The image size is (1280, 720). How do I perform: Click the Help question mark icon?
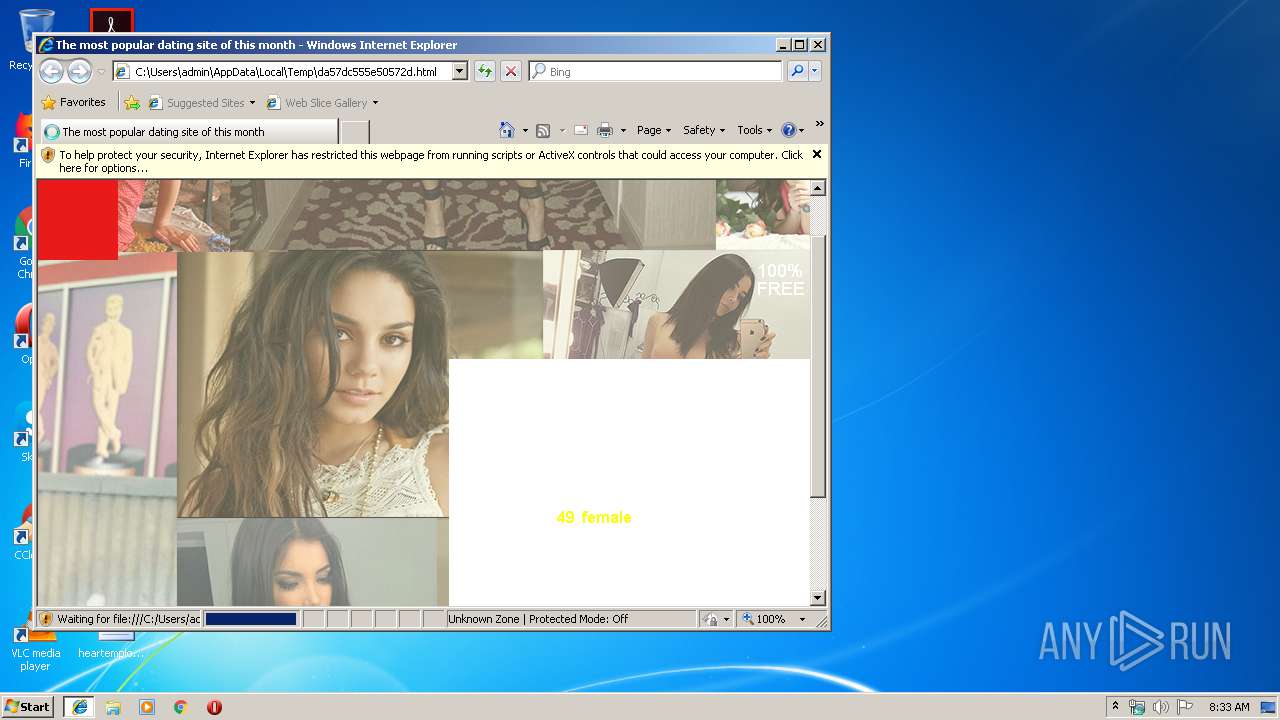tap(788, 130)
